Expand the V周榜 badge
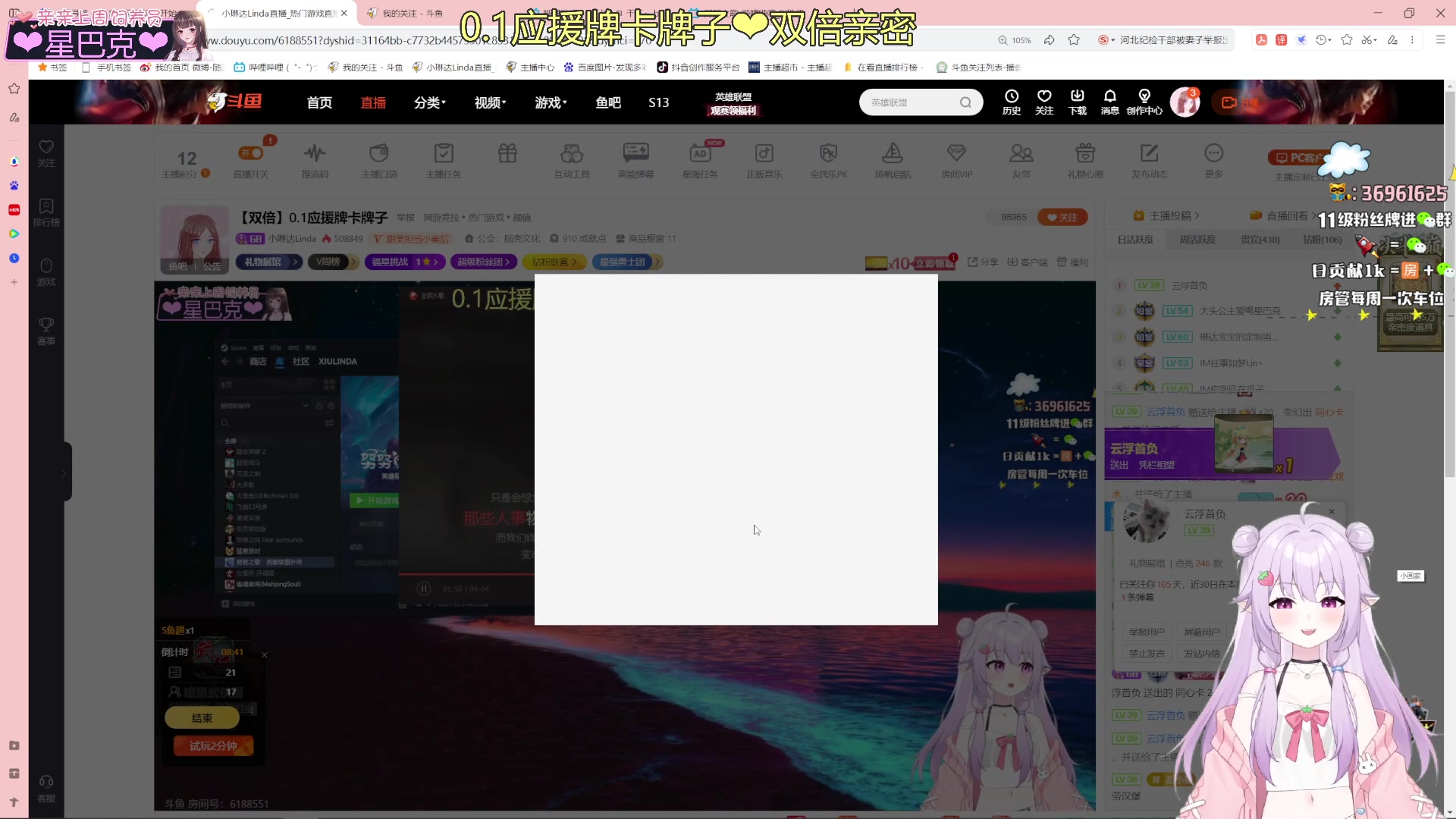Screen dimensions: 1456x819 [333, 262]
